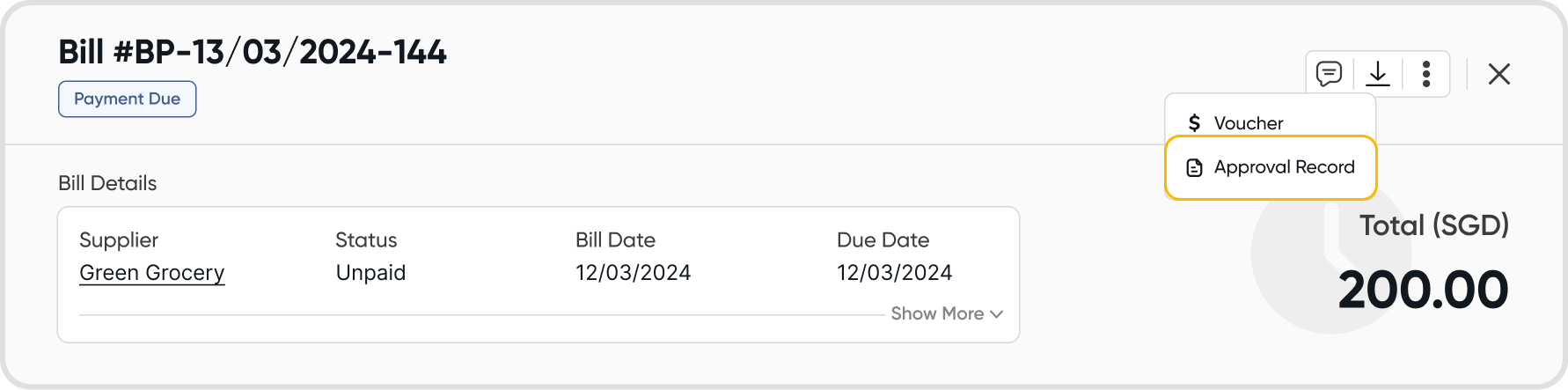Choose Approval Record from the menu
Screen dimensions: 1568x390
pos(1284,167)
